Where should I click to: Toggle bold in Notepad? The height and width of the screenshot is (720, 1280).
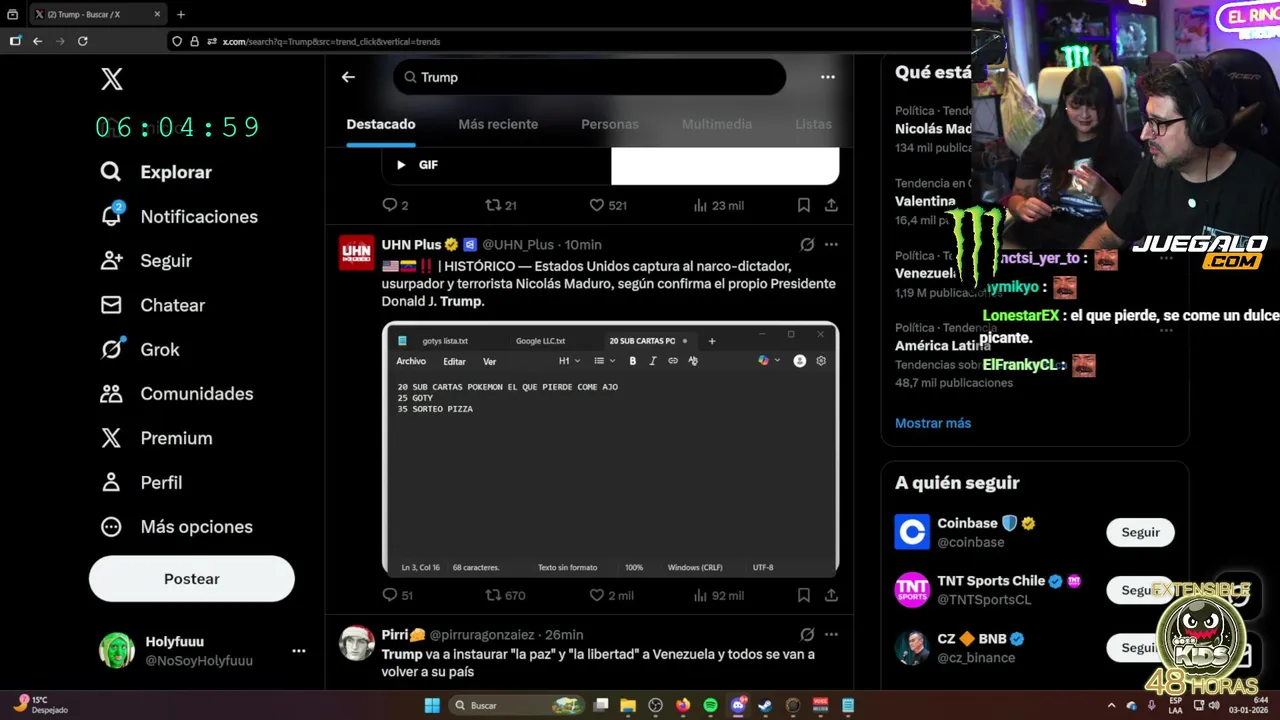[x=632, y=361]
